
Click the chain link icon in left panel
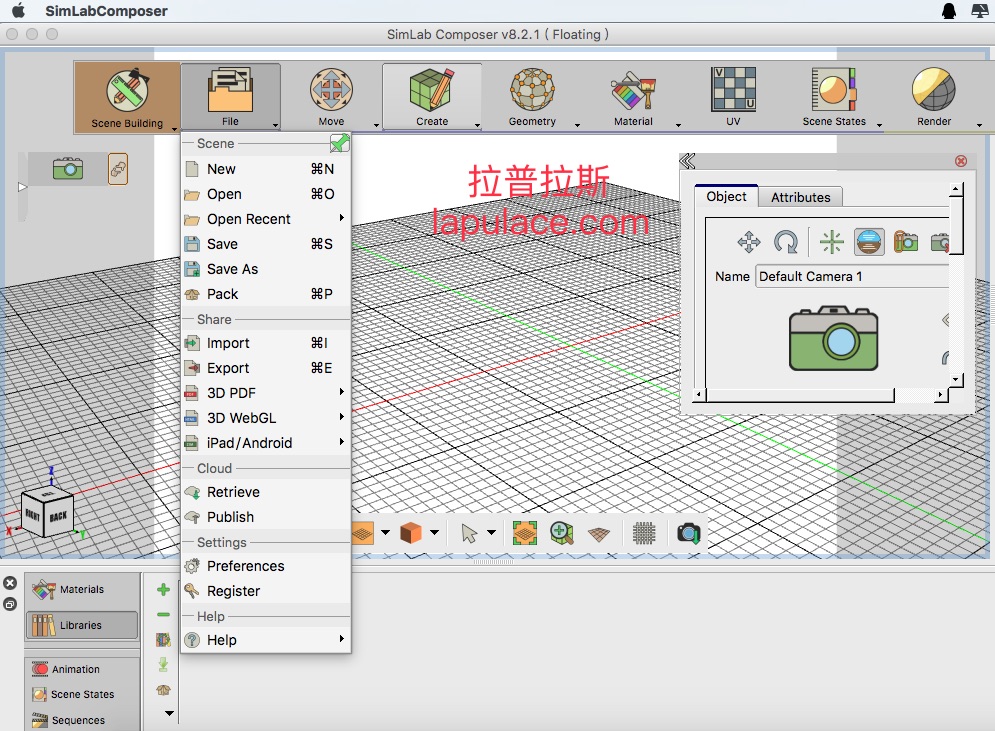coord(118,169)
